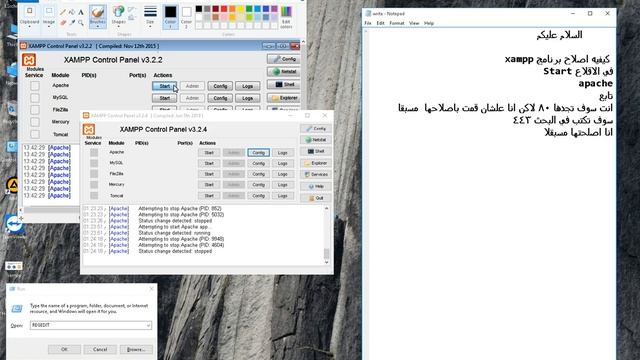640x360 pixels.
Task: Select the Magnifier tool in Paint
Action: tap(81, 23)
